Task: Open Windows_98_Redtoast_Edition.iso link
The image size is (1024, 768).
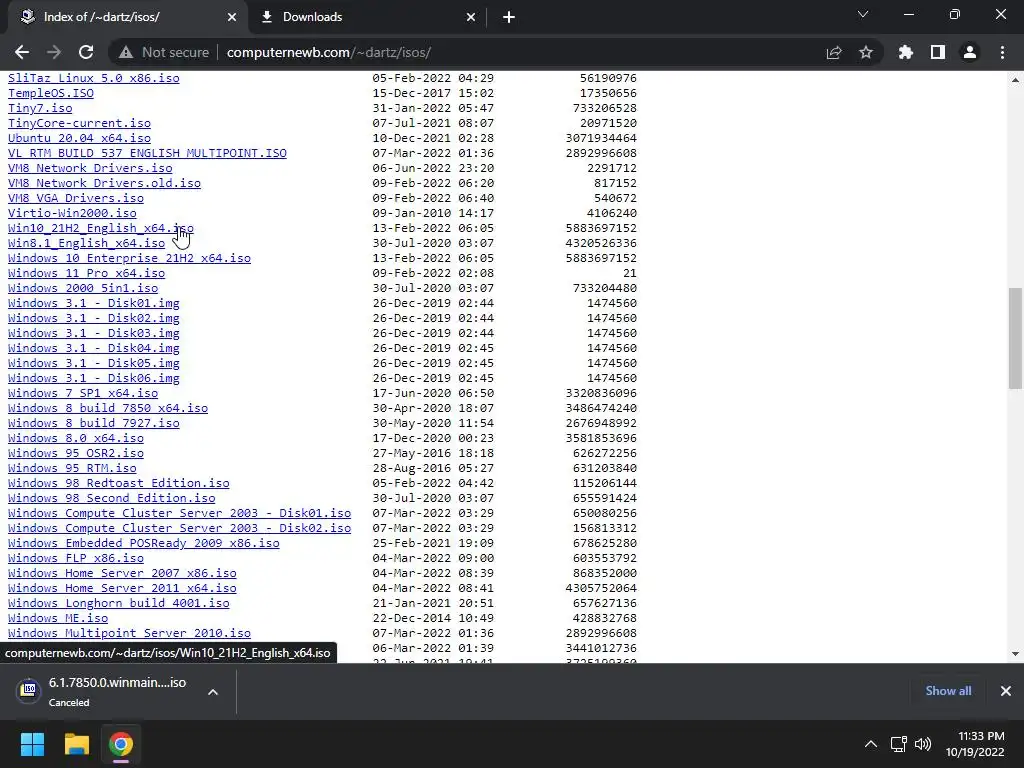Action: pos(118,483)
